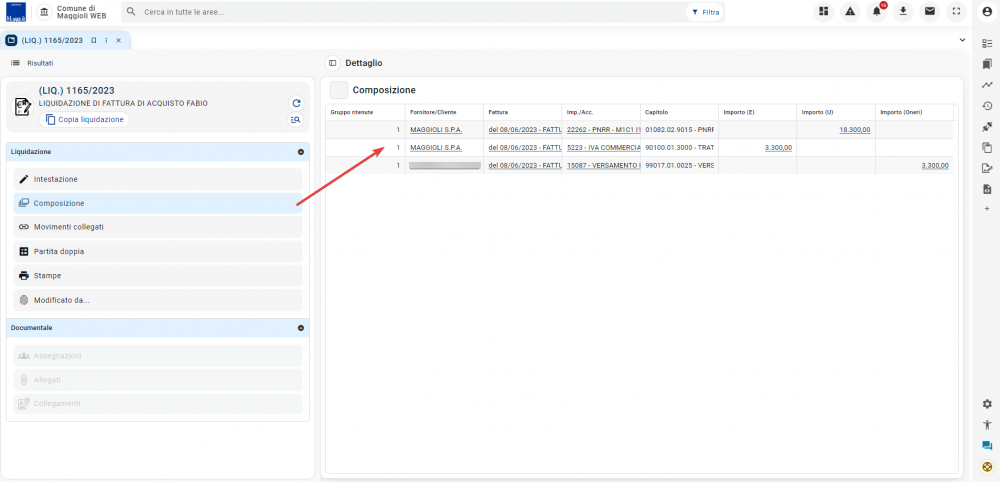Viewport: 1000px width, 482px height.
Task: Open the dashboard grid icon in top bar
Action: click(x=823, y=11)
